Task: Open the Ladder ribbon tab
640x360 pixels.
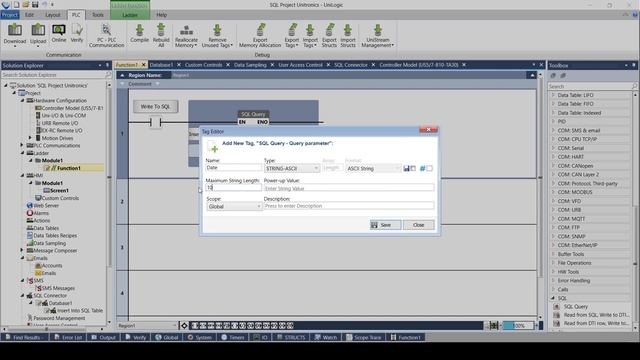Action: 130,15
